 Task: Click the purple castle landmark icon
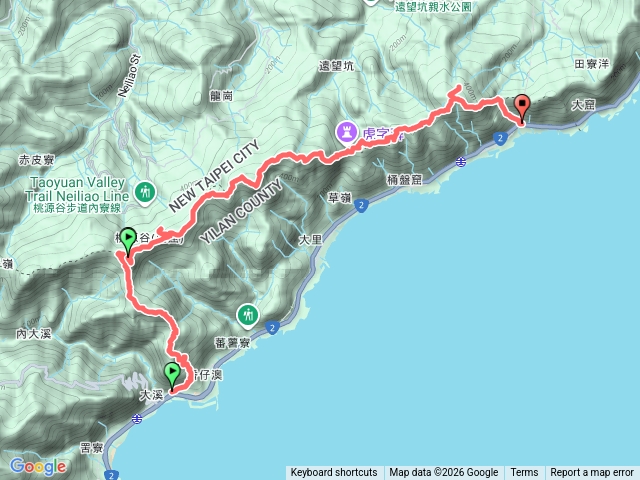coord(347,133)
